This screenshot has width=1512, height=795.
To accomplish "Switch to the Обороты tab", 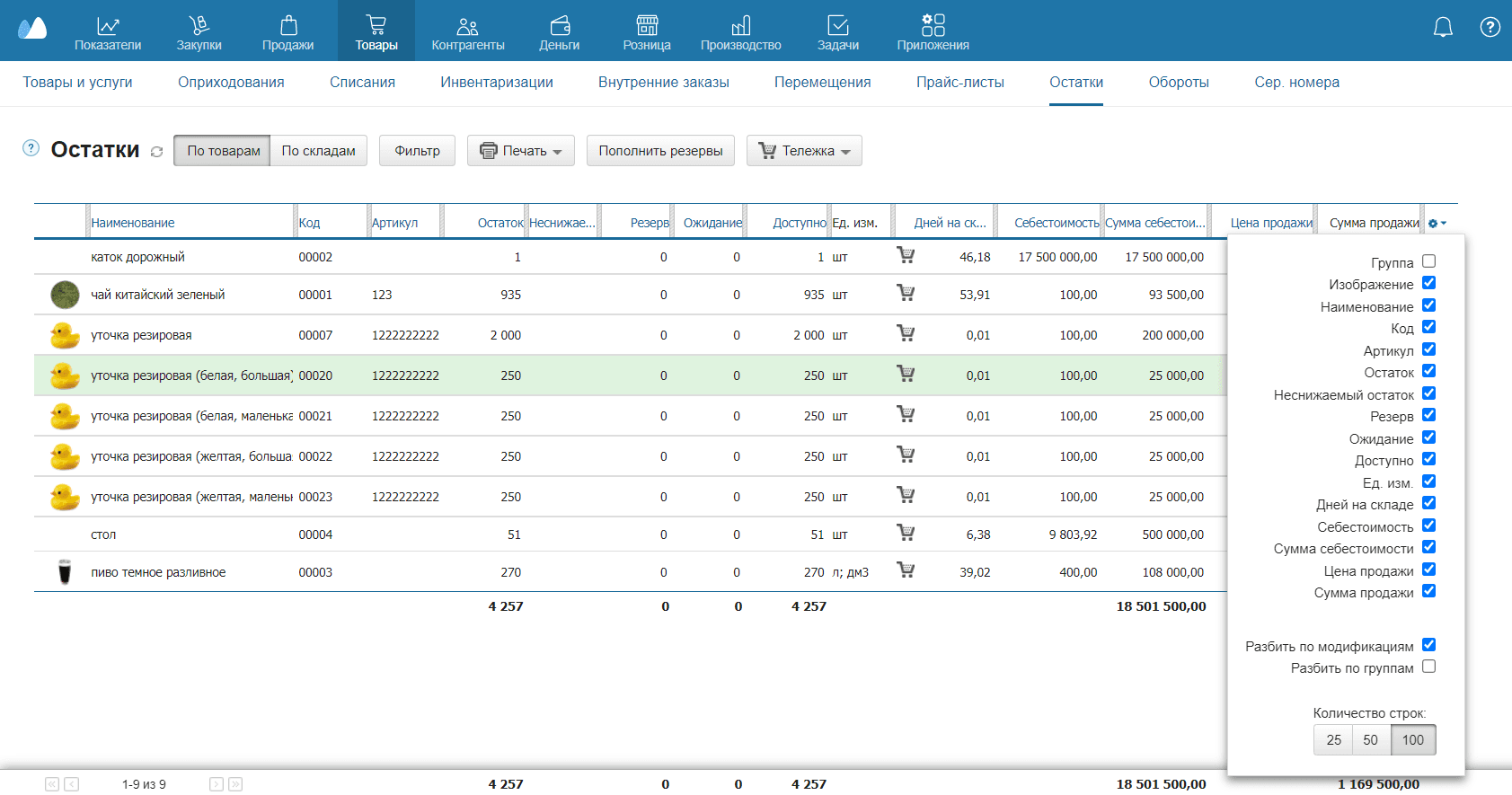I will click(x=1178, y=83).
